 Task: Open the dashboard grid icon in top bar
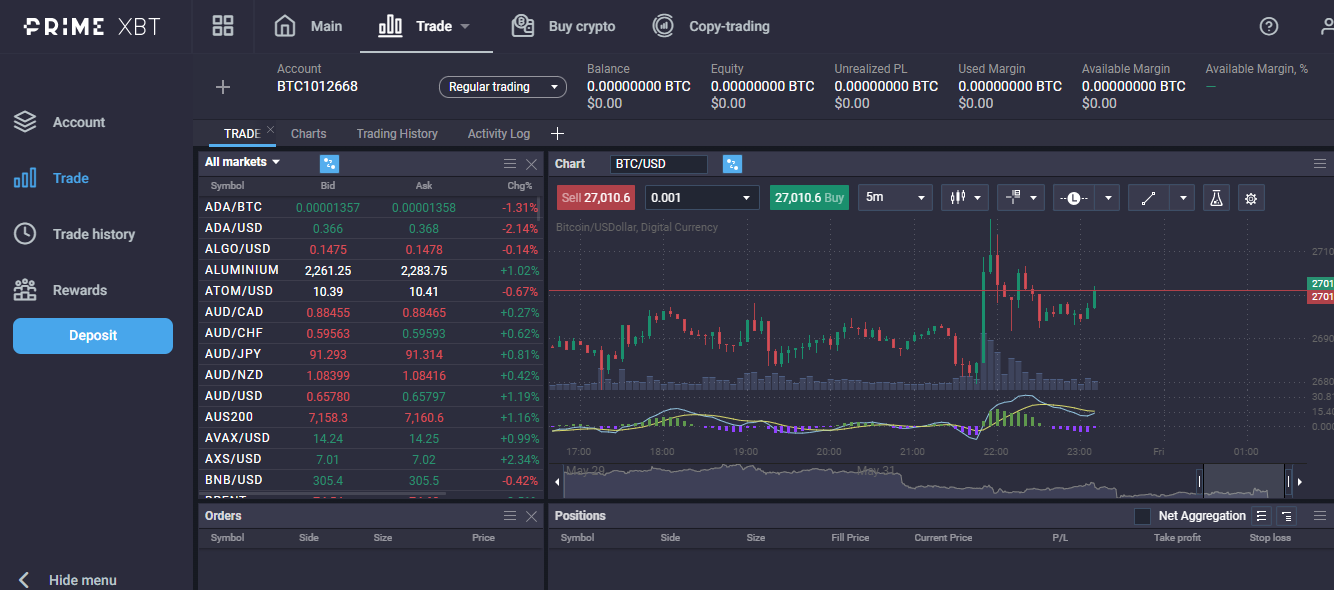pyautogui.click(x=223, y=26)
